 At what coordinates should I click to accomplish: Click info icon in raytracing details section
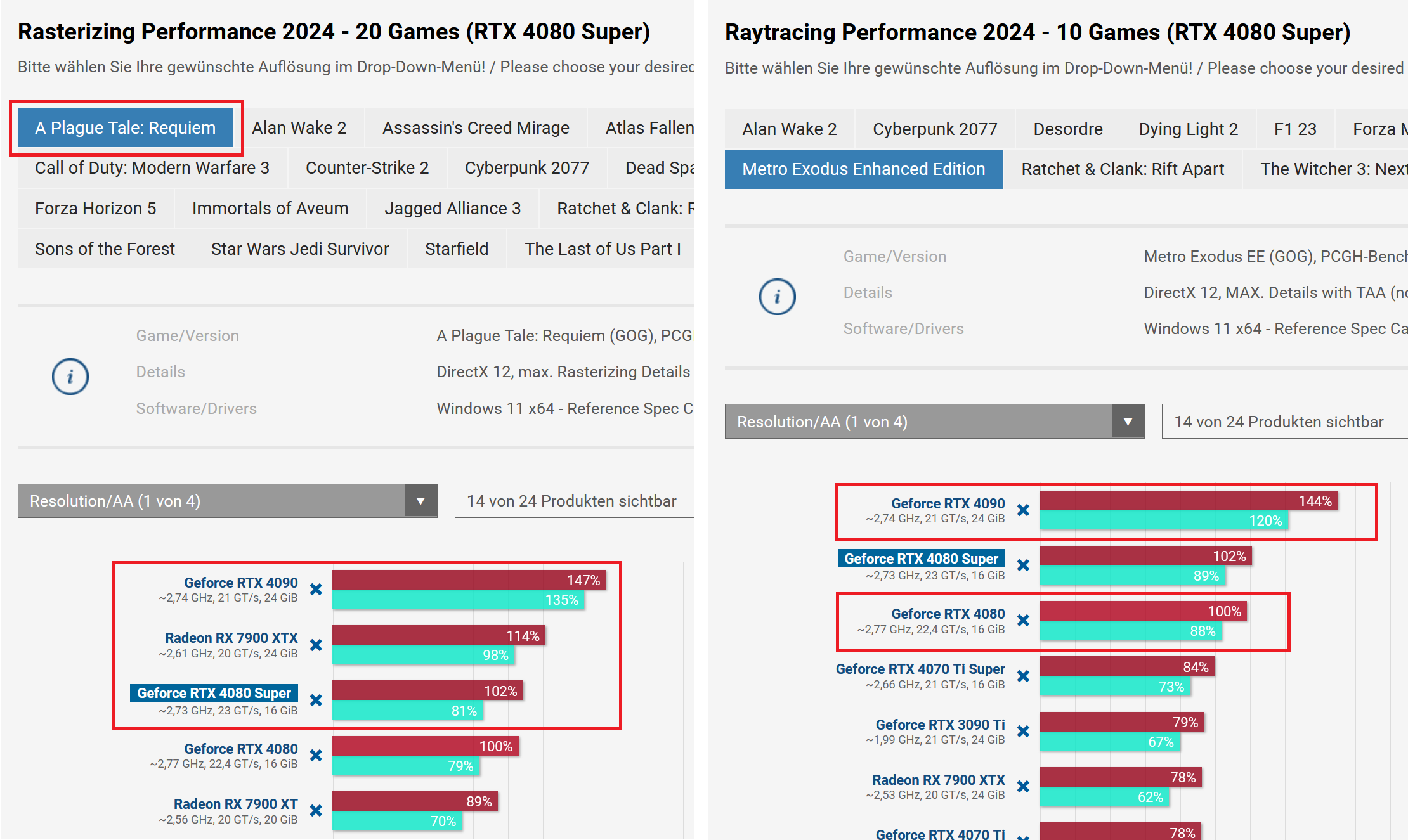[777, 297]
